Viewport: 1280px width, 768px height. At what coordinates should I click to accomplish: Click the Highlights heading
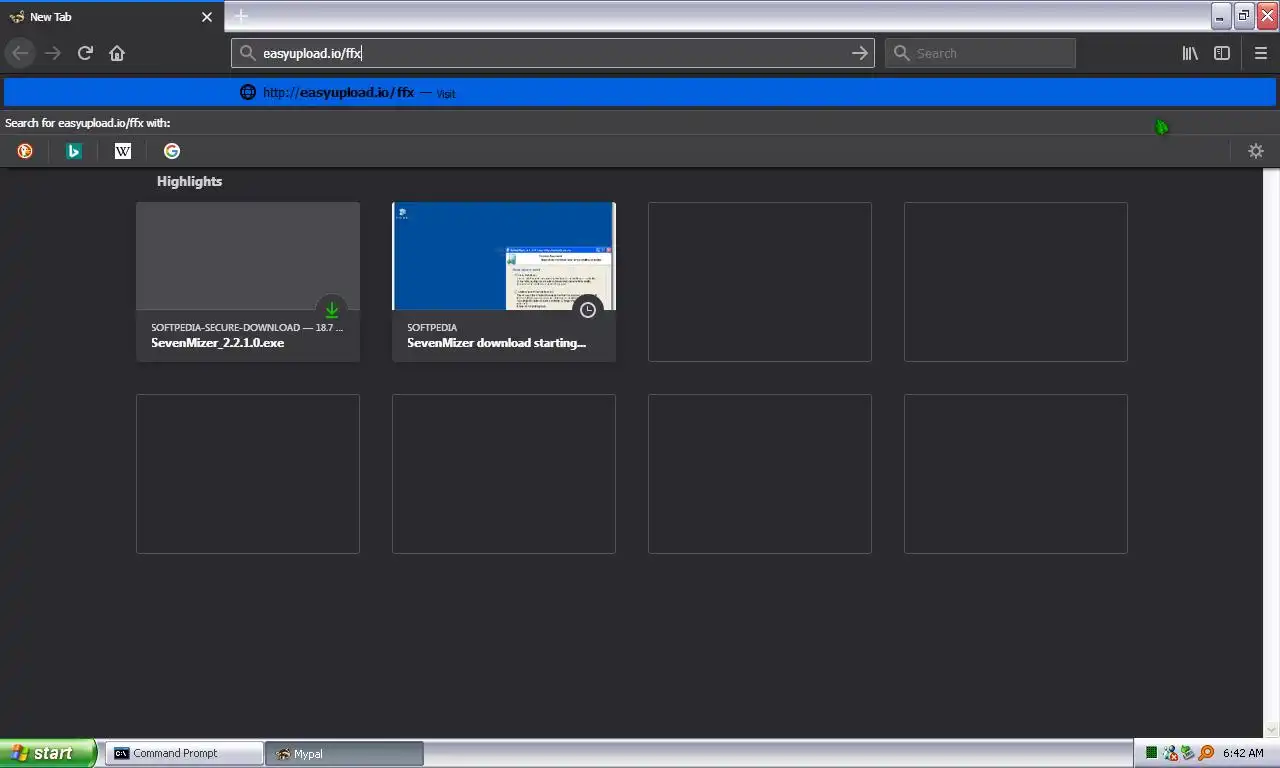click(x=189, y=181)
